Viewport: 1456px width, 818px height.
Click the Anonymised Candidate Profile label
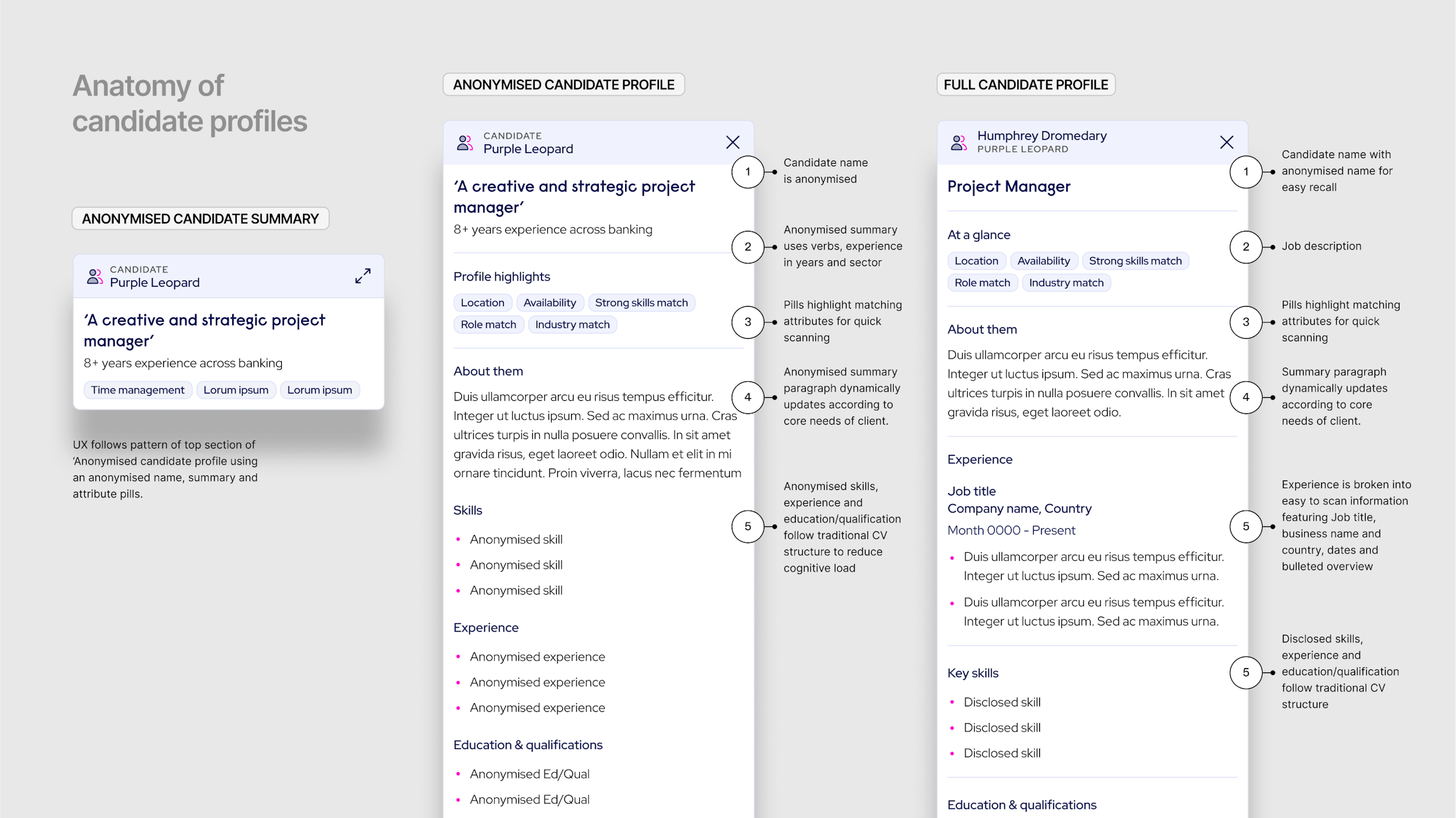click(x=564, y=85)
